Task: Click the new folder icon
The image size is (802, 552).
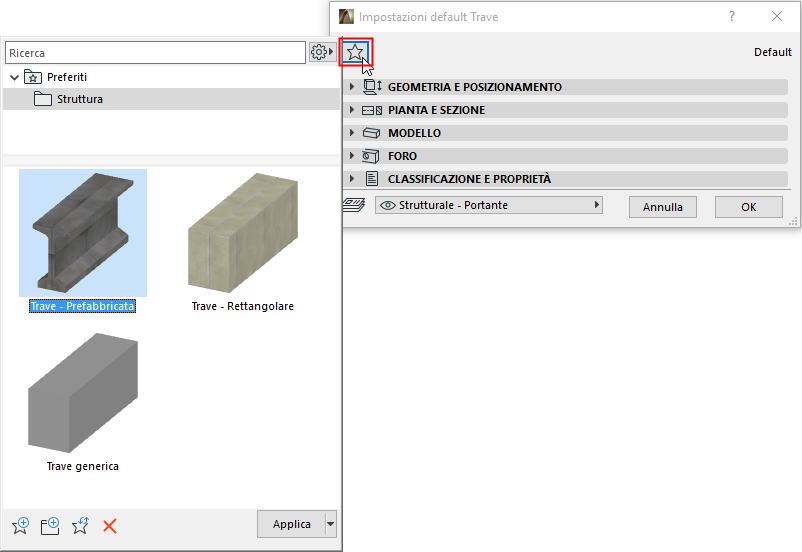Action: pos(50,525)
